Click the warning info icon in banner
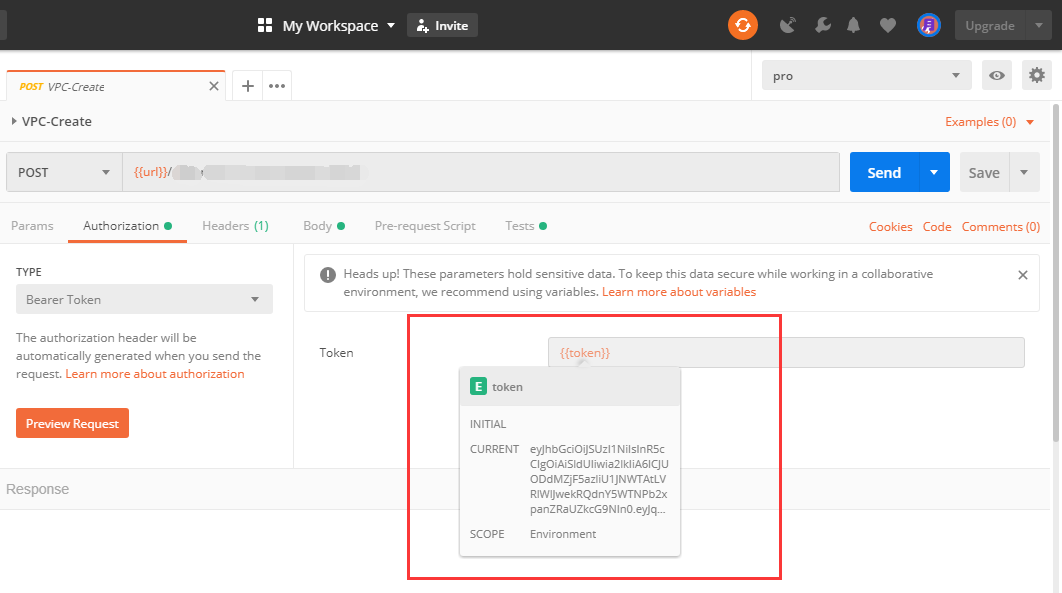The image size is (1062, 593). click(328, 275)
